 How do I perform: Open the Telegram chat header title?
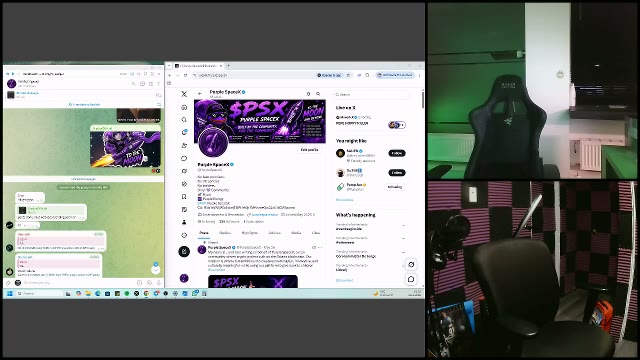pos(29,82)
